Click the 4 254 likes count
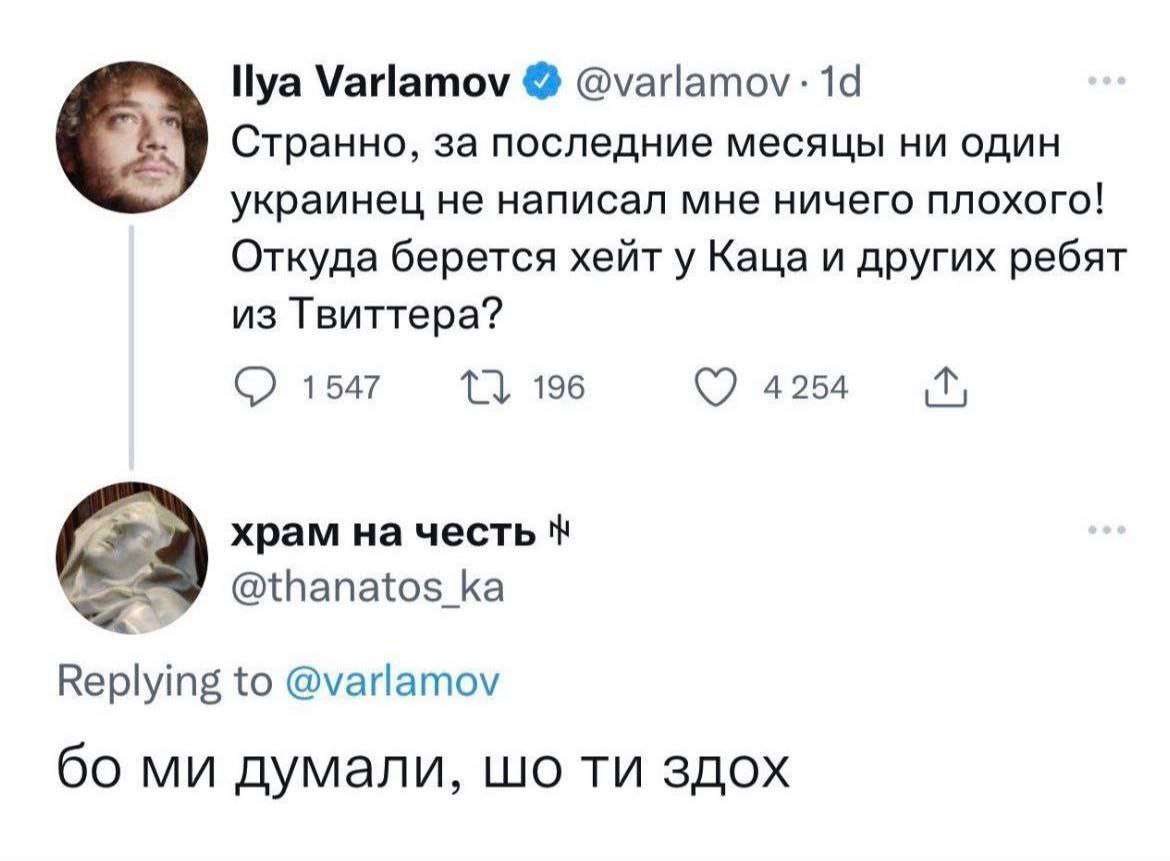The image size is (1170, 861). (806, 388)
